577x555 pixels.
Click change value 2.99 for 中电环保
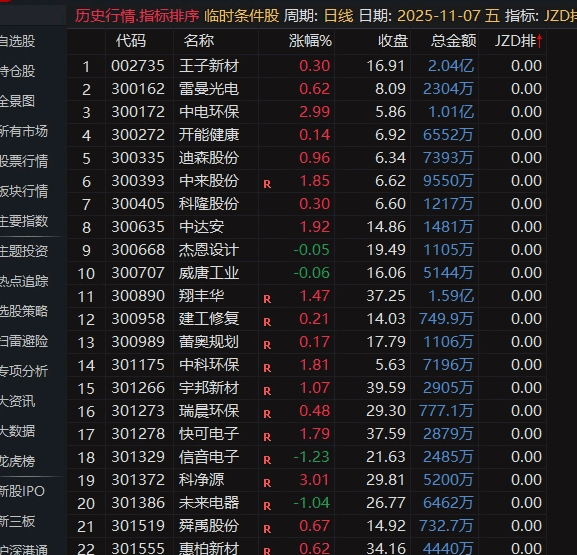315,112
